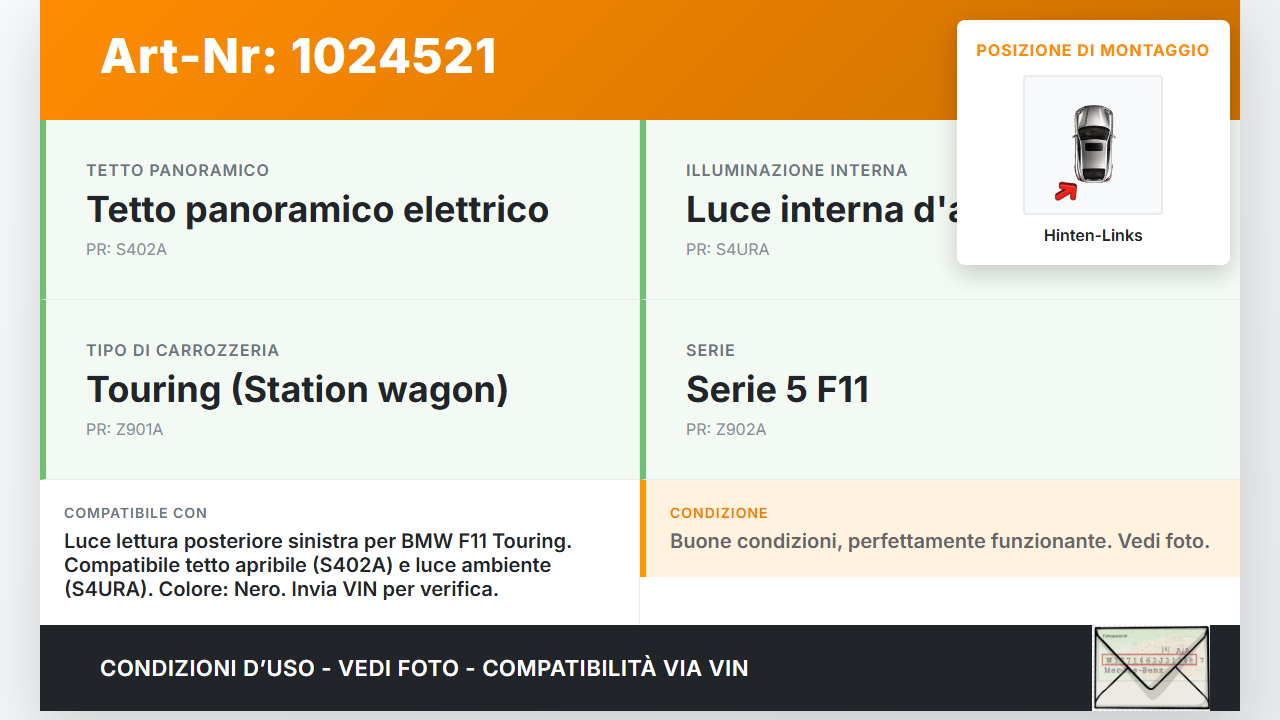Viewport: 1280px width, 720px height.
Task: Click the Serie category label
Action: [710, 351]
